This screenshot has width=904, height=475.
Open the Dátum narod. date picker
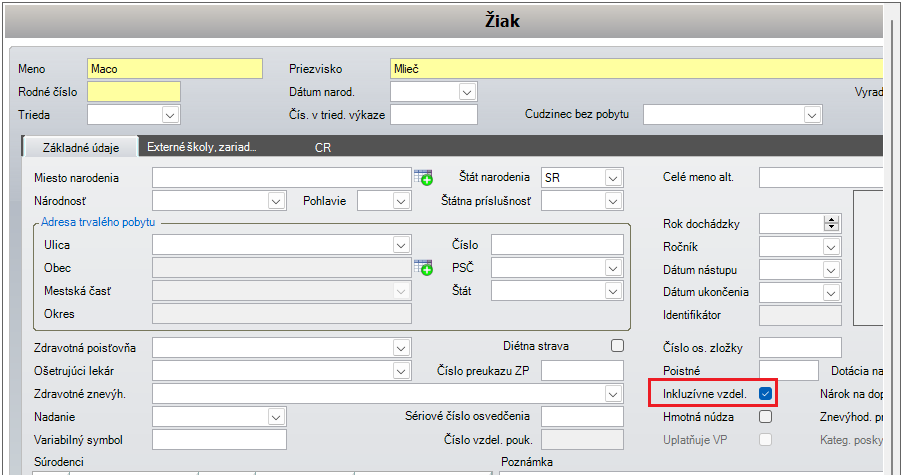click(x=466, y=92)
